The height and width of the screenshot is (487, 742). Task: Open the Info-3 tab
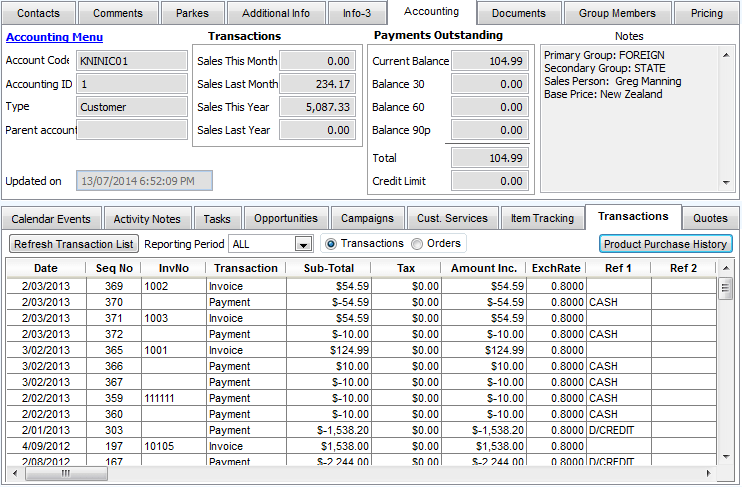(x=357, y=13)
